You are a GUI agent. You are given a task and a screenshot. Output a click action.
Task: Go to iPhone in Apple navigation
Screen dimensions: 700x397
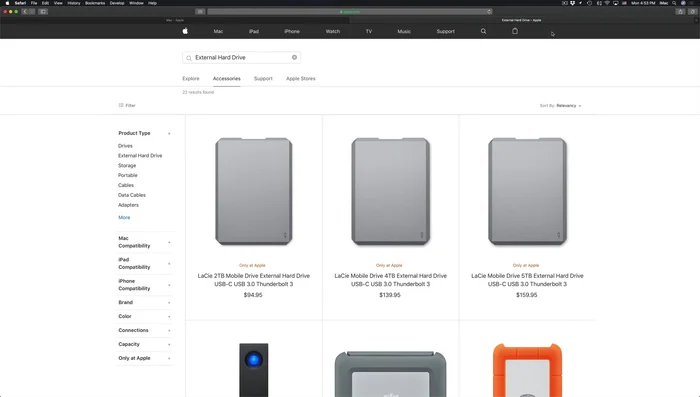292,31
